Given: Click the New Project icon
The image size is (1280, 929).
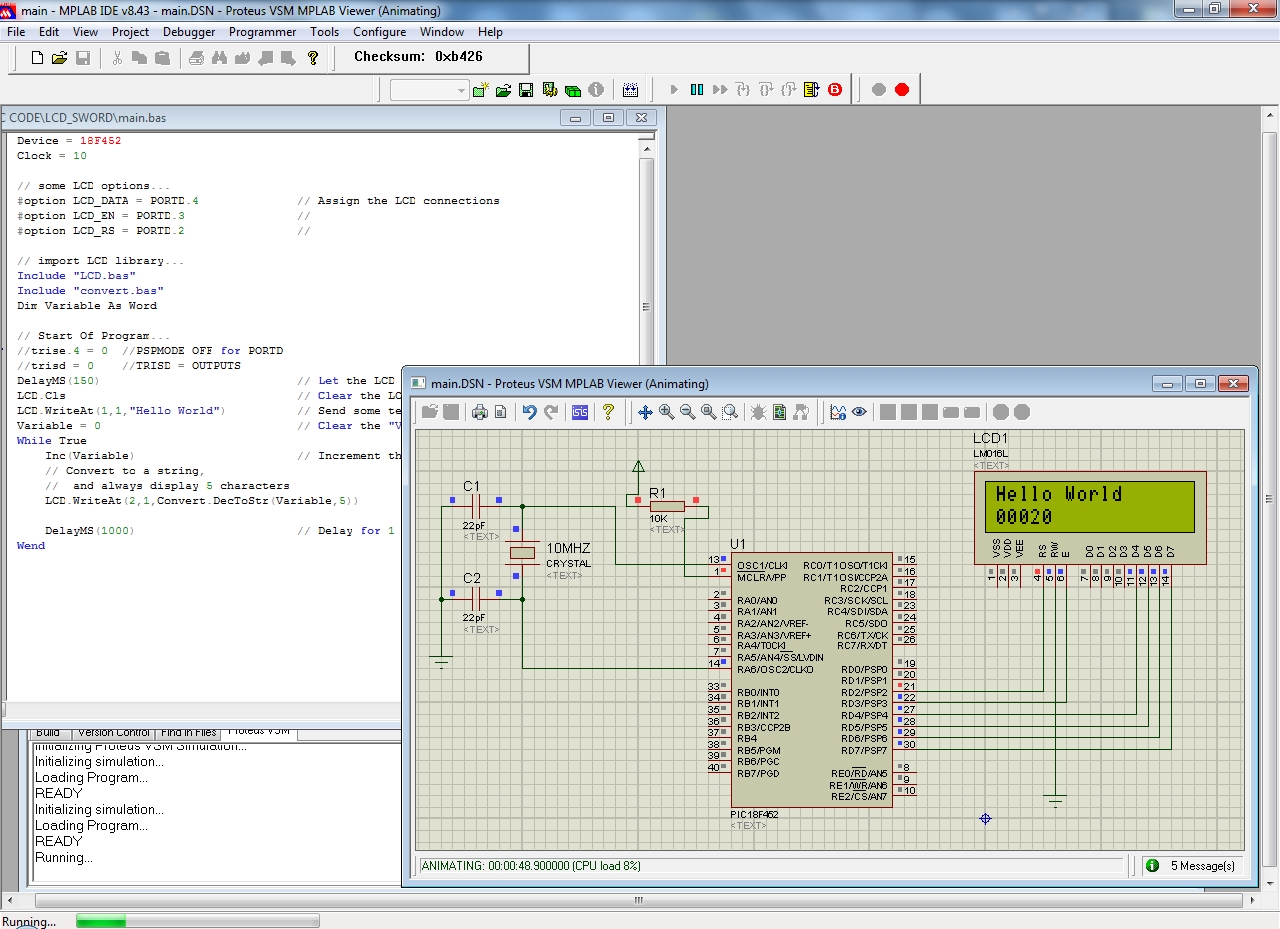Looking at the screenshot, I should (481, 90).
